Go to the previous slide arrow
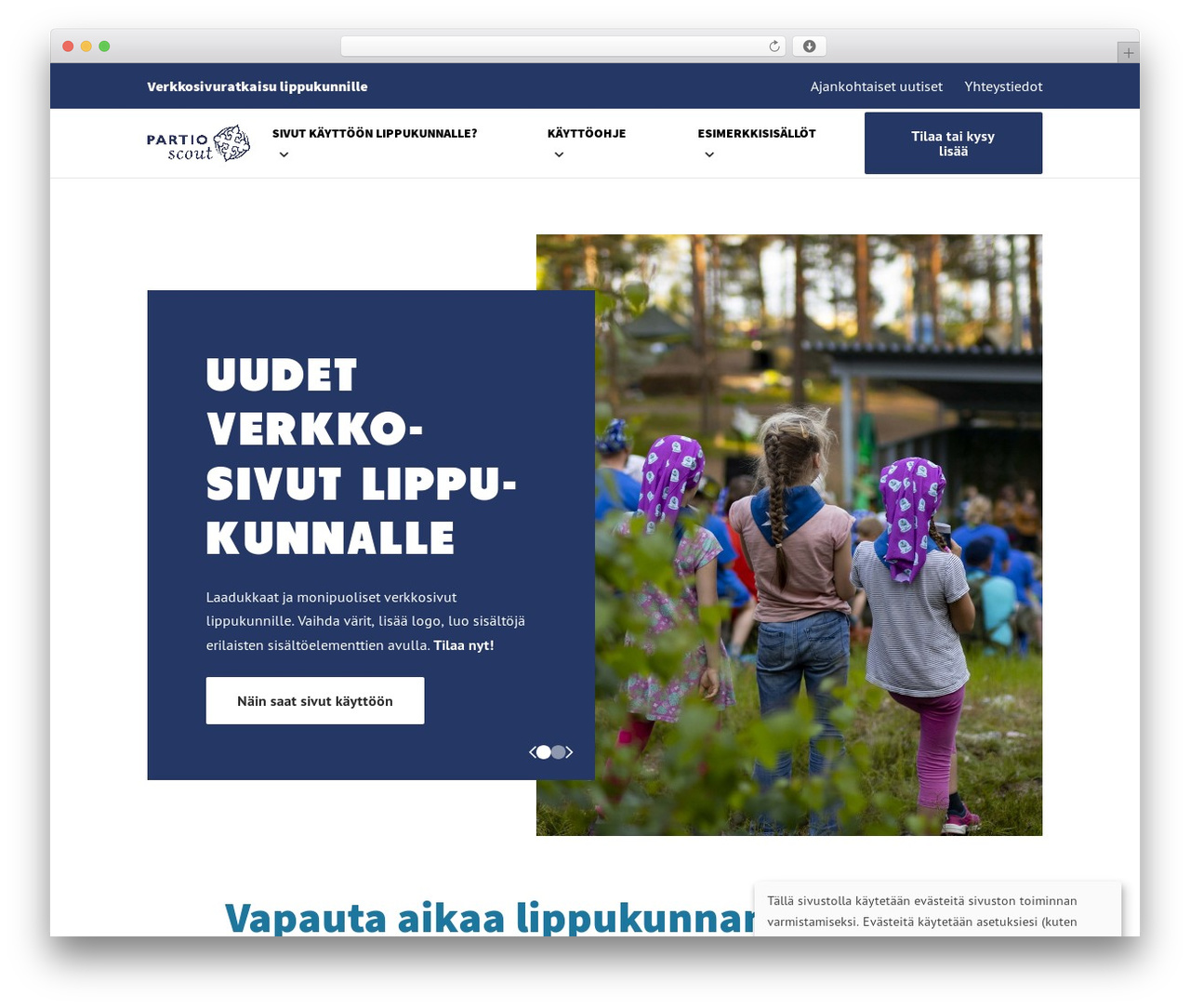This screenshot has width=1190, height=1008. click(x=532, y=752)
